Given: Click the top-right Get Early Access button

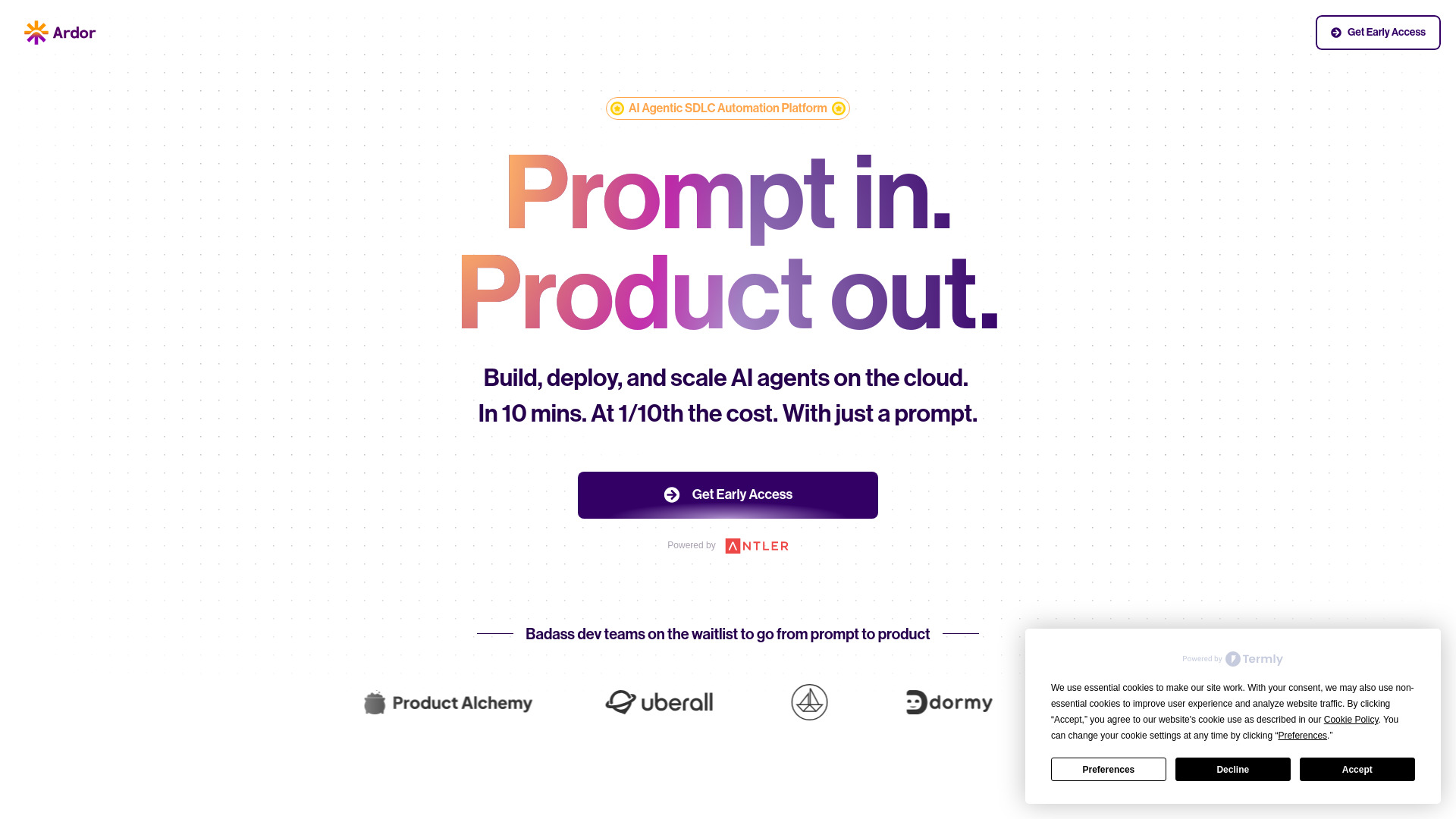Looking at the screenshot, I should pyautogui.click(x=1378, y=32).
